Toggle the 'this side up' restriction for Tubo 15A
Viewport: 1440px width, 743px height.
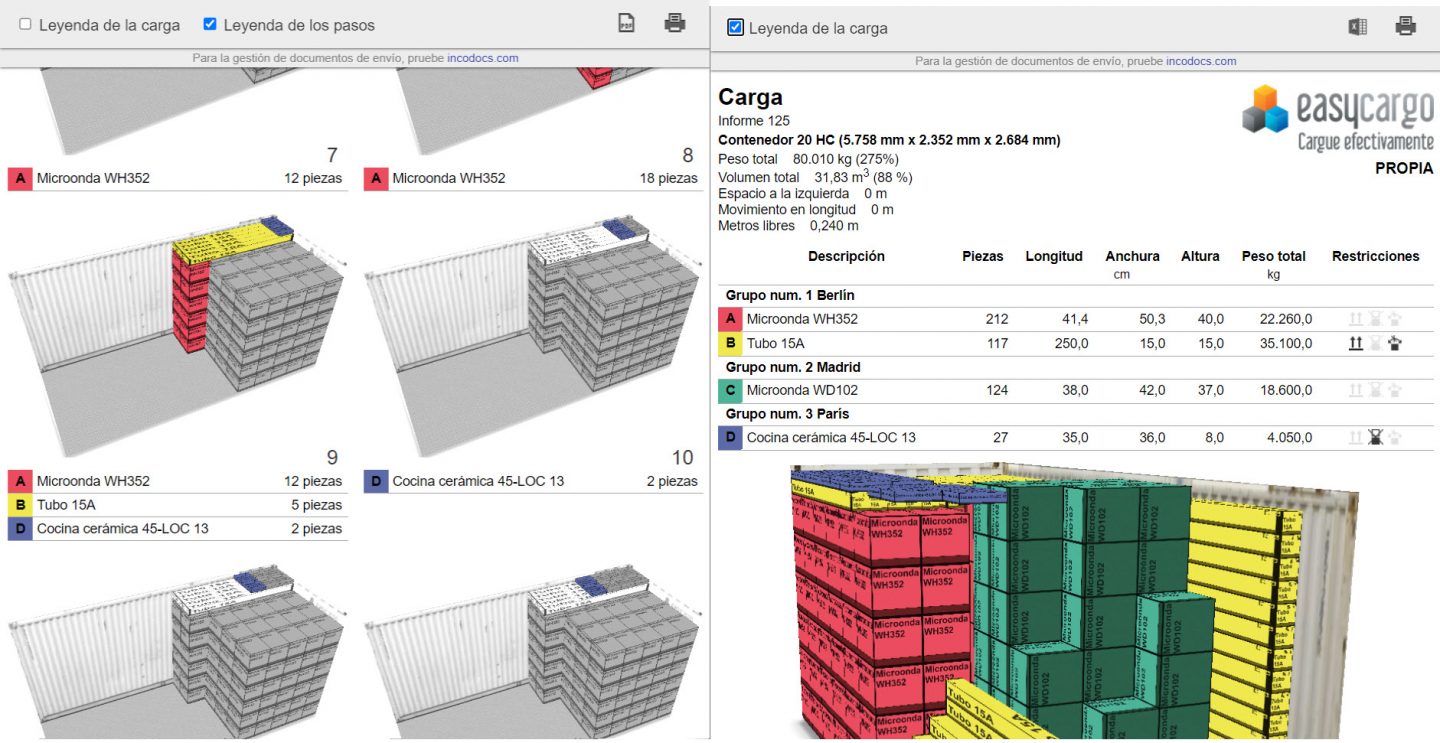(x=1355, y=343)
